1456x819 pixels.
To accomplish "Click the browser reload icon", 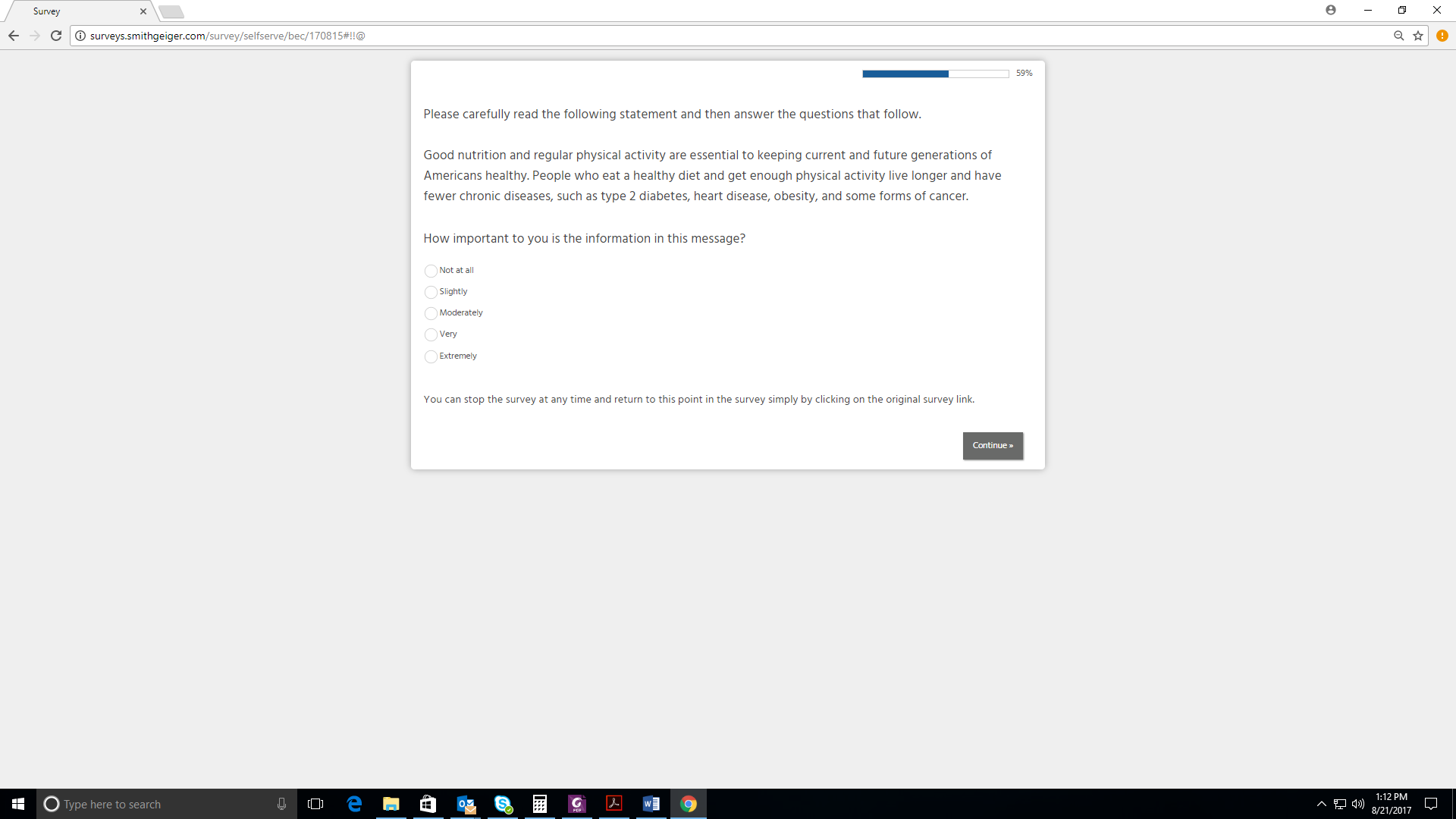I will (x=56, y=36).
